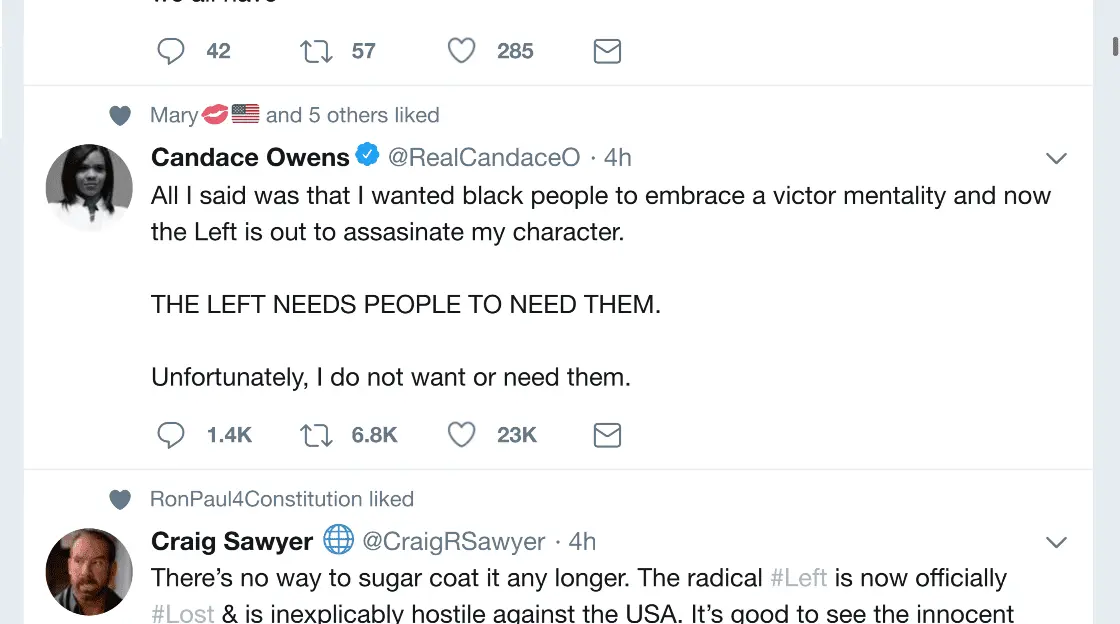Open Candace Owens' profile picture

pos(89,188)
